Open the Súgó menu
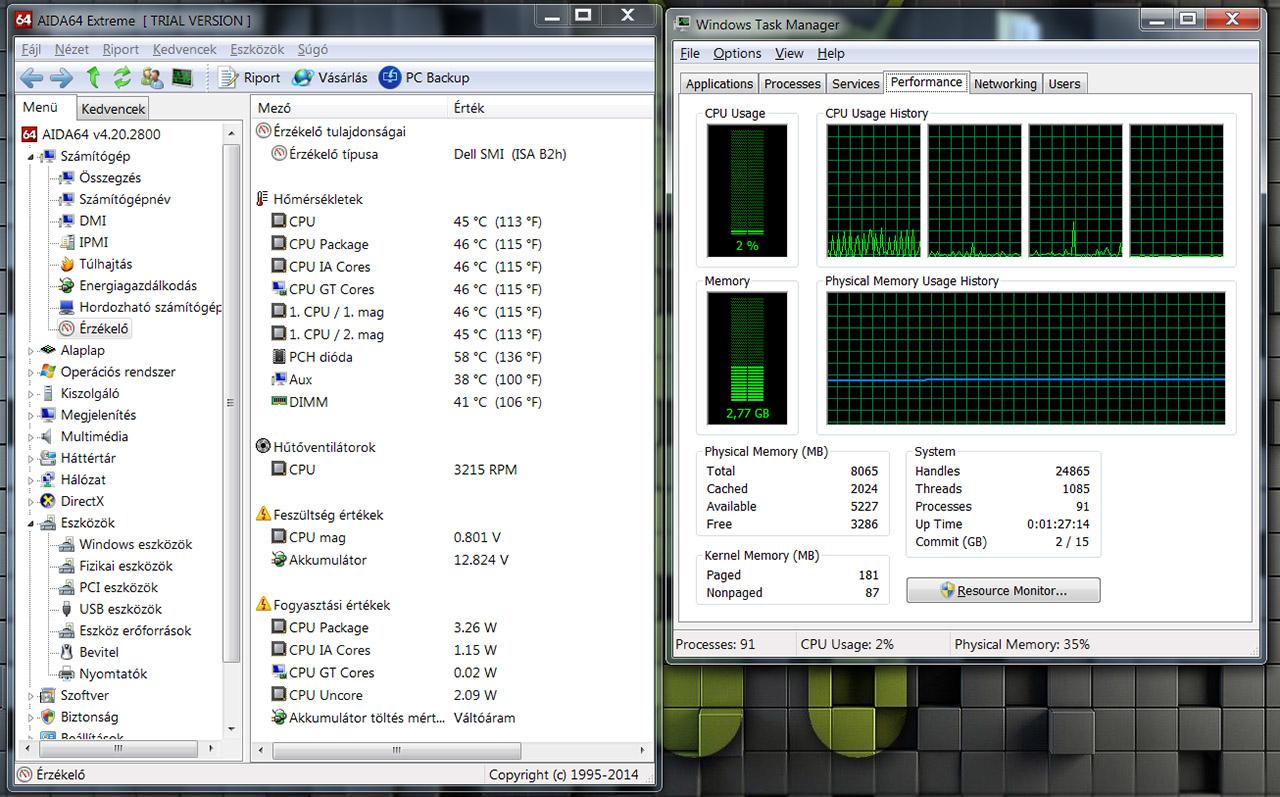 313,49
